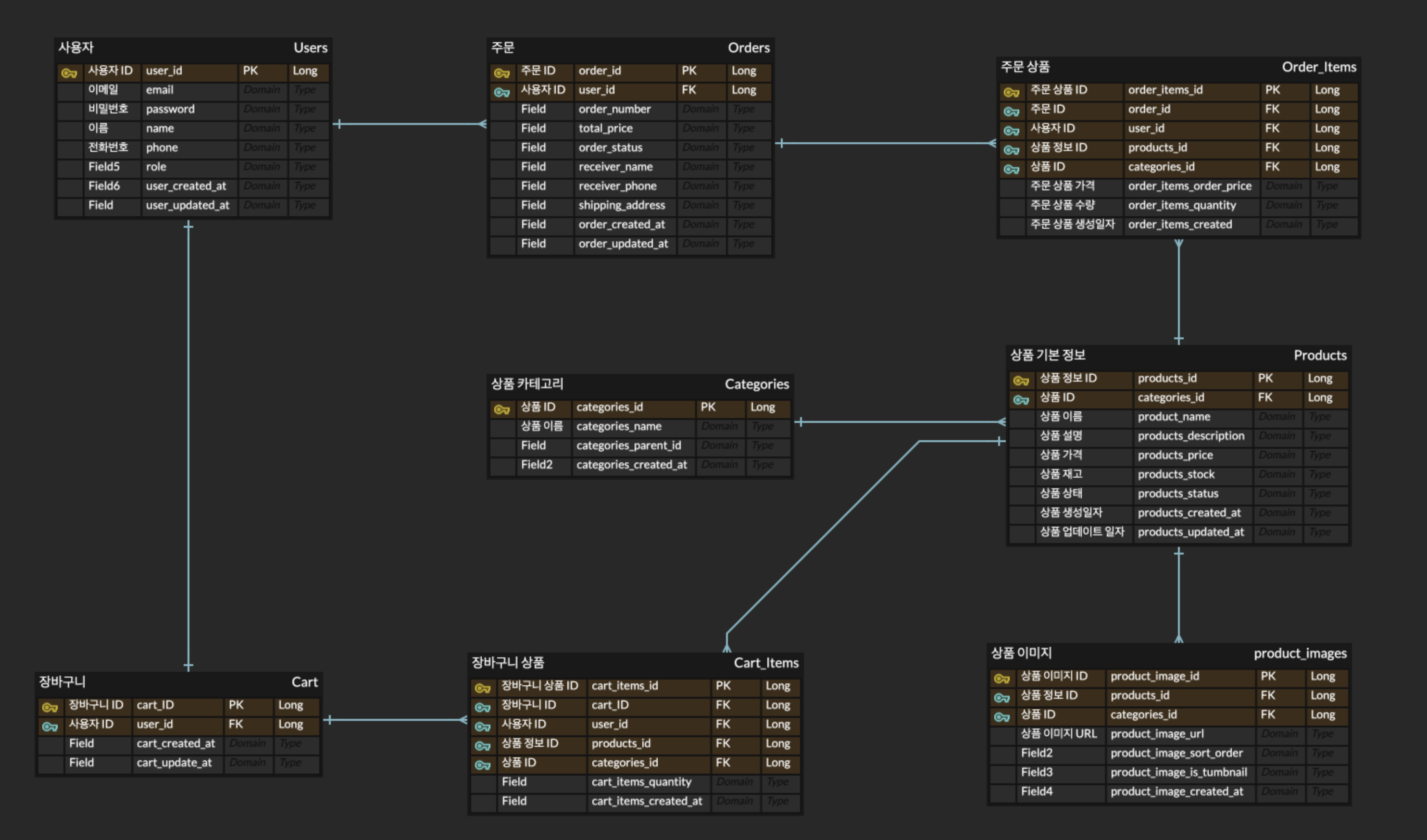Click the primary key icon beside product_image_id
1427x840 pixels.
pyautogui.click(x=1001, y=678)
